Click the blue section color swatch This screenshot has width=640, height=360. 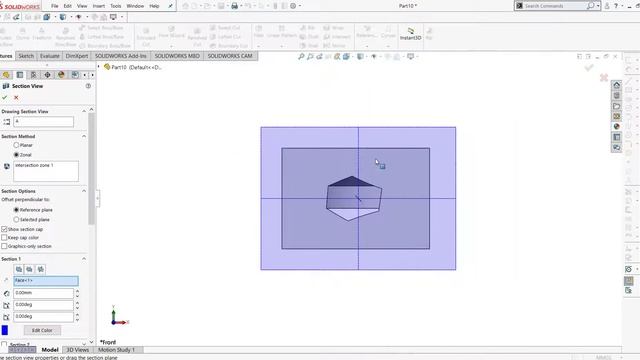tap(5, 330)
